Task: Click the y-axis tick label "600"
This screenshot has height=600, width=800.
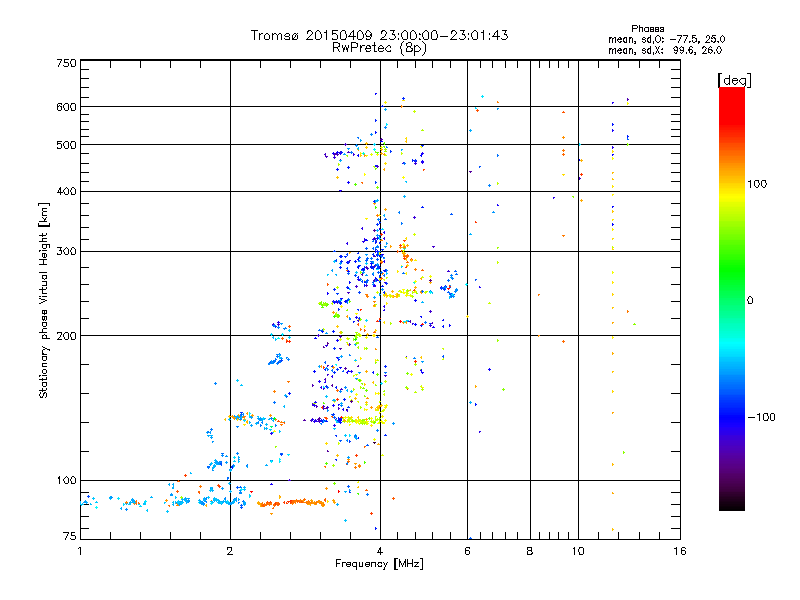Action: 66,107
